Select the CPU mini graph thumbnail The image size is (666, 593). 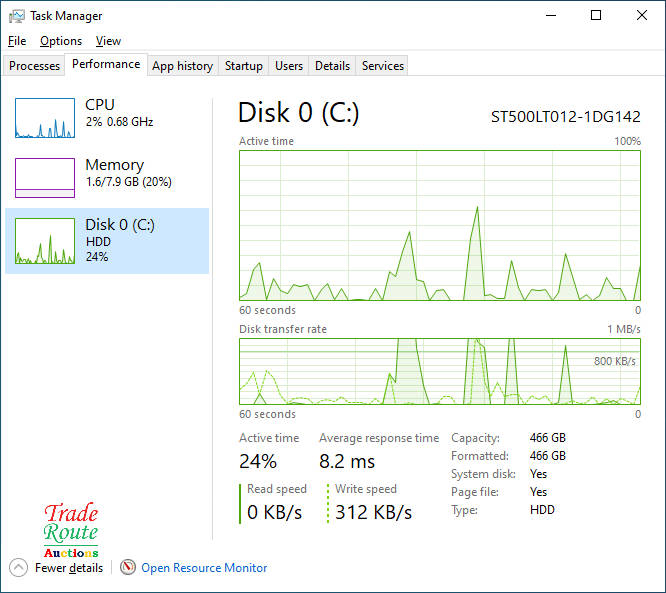(x=45, y=118)
